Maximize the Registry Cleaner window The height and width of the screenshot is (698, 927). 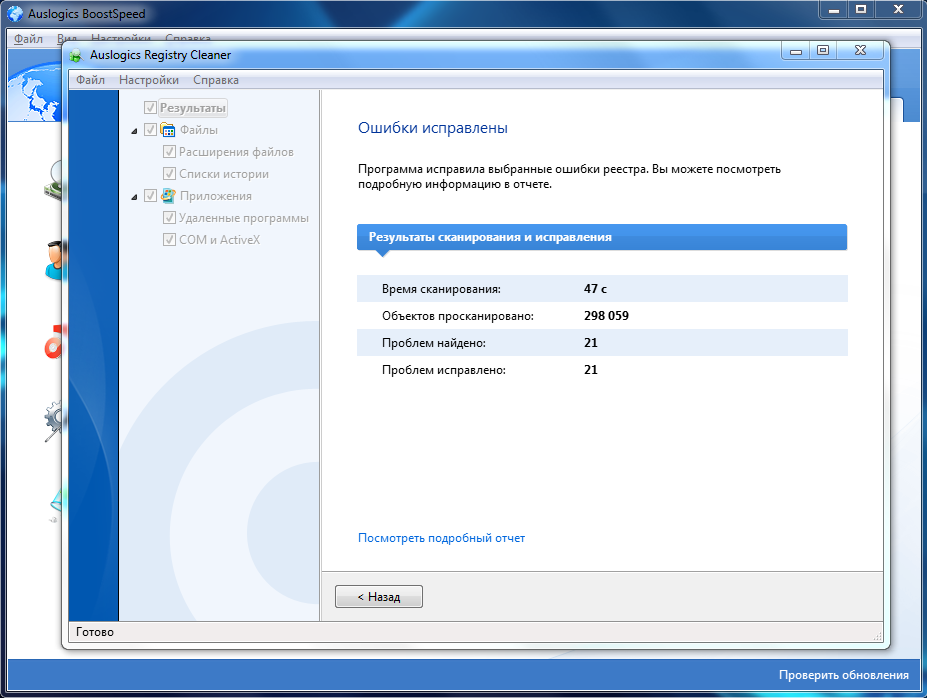pyautogui.click(x=823, y=50)
